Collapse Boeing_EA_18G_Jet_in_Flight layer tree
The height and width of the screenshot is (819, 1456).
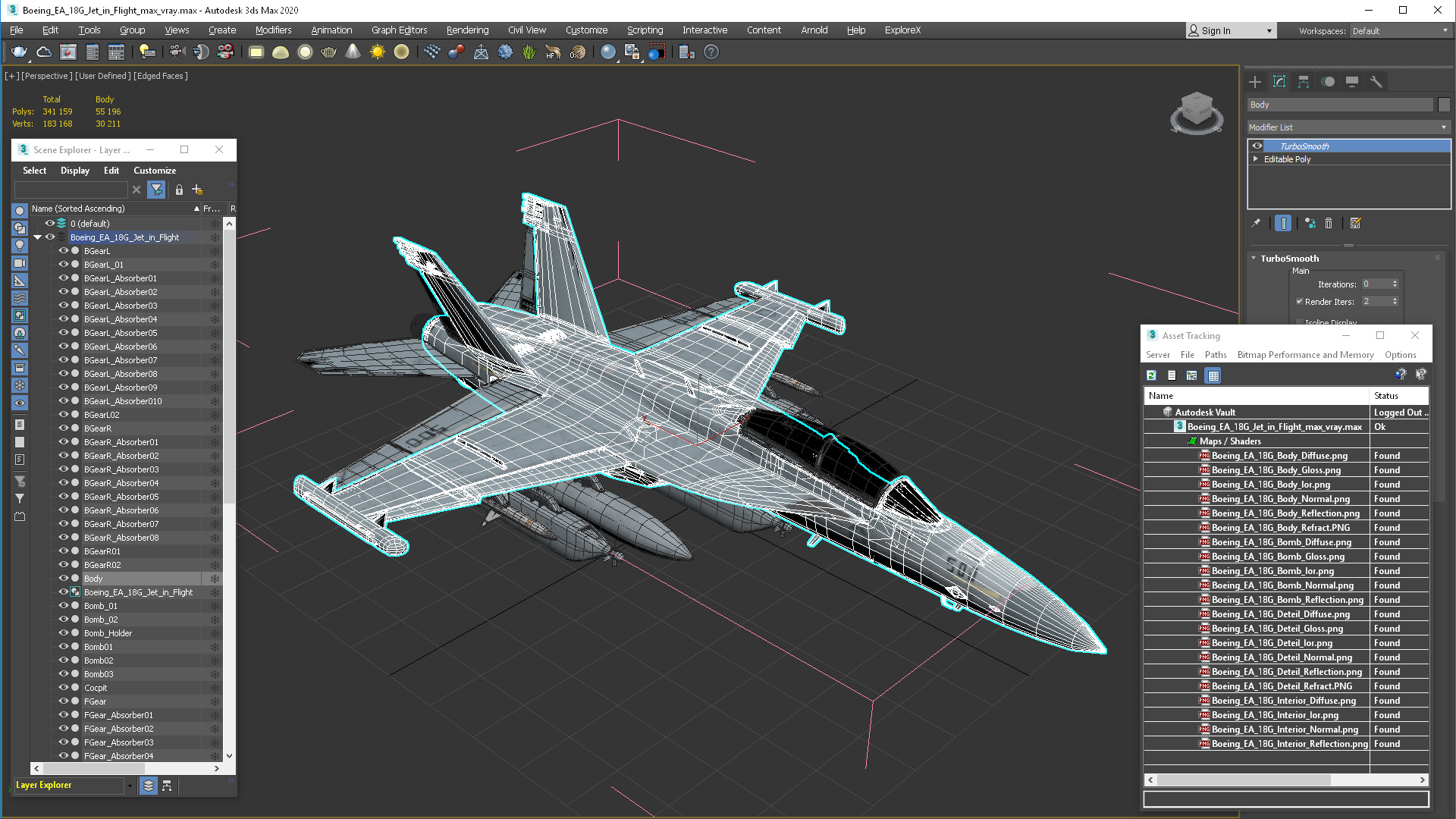tap(37, 237)
